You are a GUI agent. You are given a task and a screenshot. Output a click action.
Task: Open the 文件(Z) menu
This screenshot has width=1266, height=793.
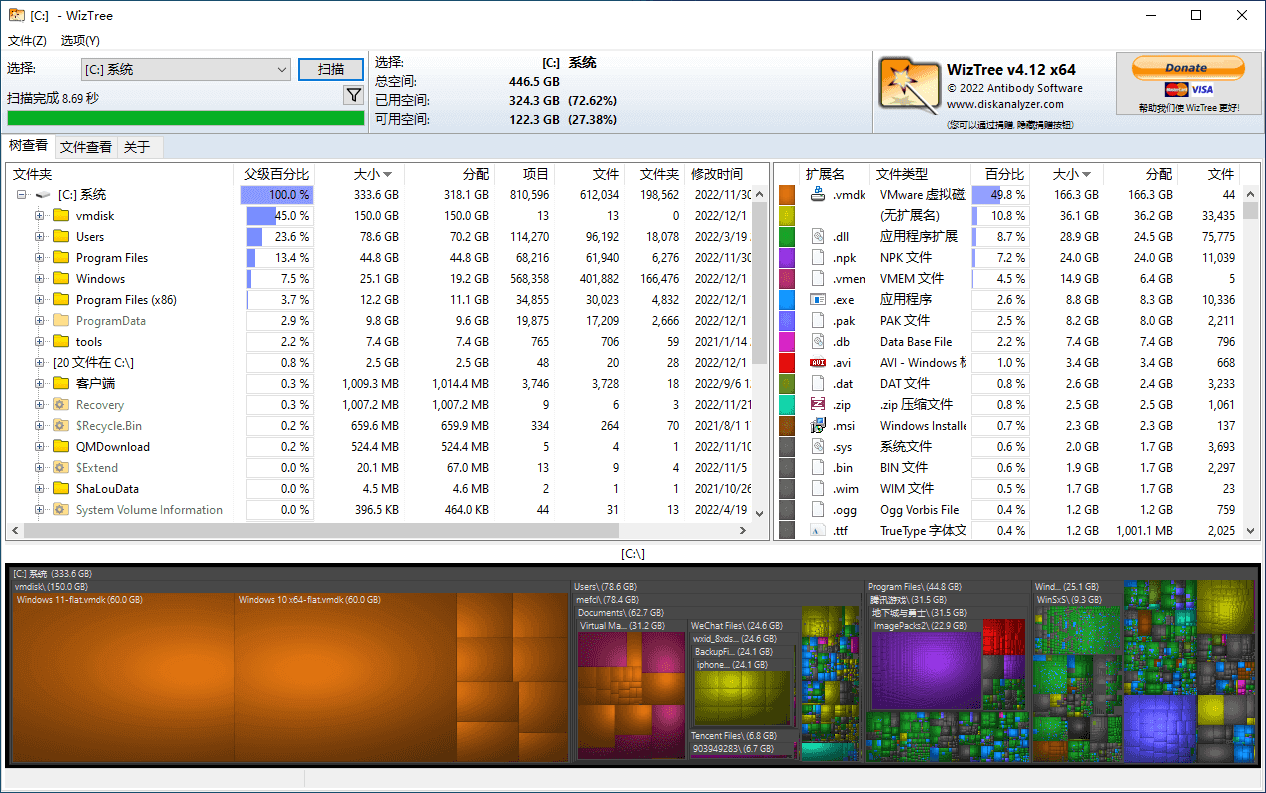[x=27, y=41]
